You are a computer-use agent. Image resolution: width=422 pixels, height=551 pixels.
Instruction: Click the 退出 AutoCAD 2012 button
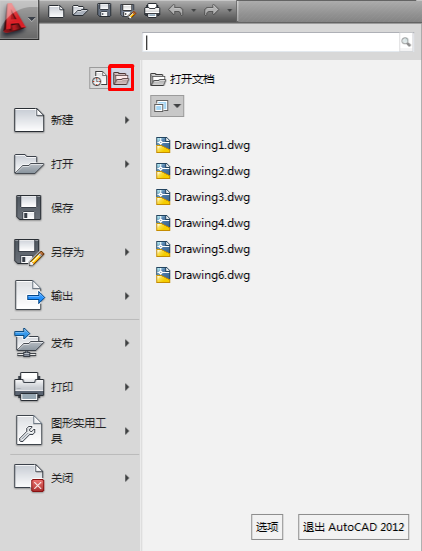[x=353, y=527]
